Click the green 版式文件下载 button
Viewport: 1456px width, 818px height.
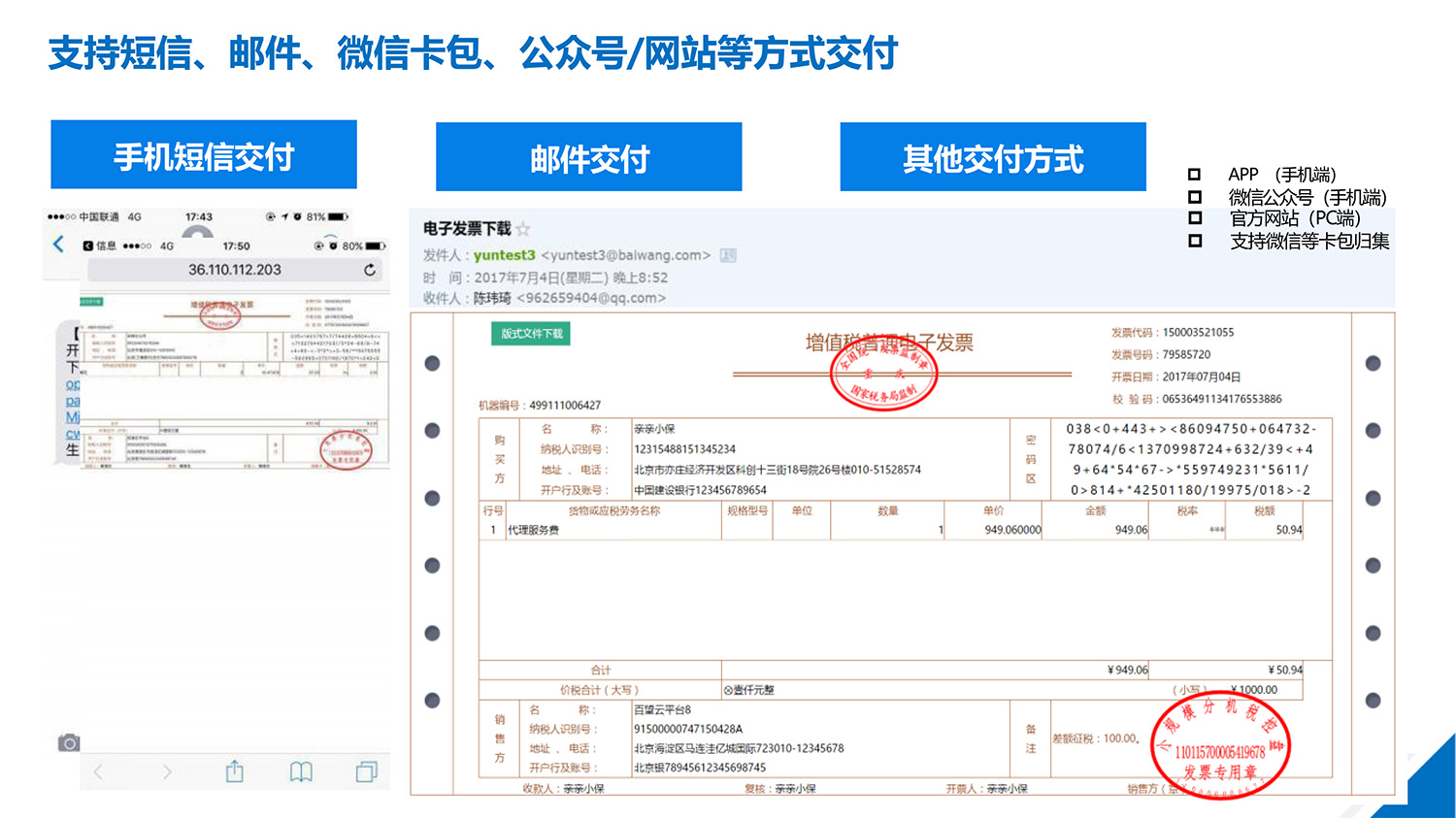coord(531,334)
